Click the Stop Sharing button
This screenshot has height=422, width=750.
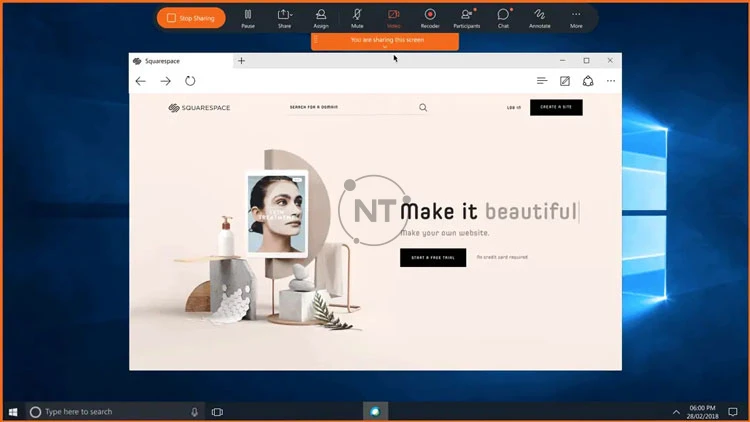point(191,18)
